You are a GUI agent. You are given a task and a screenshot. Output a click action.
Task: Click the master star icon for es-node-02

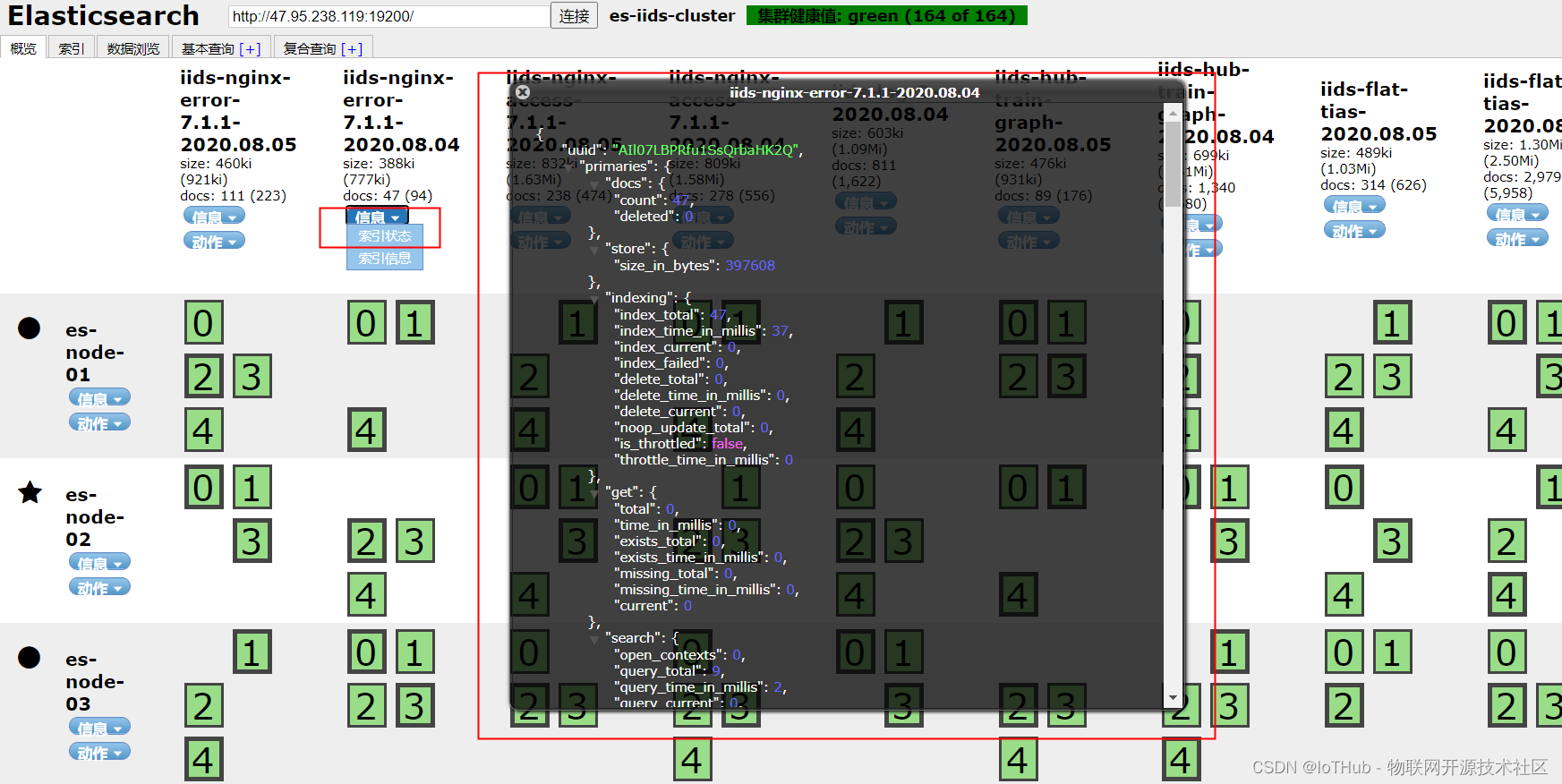30,492
